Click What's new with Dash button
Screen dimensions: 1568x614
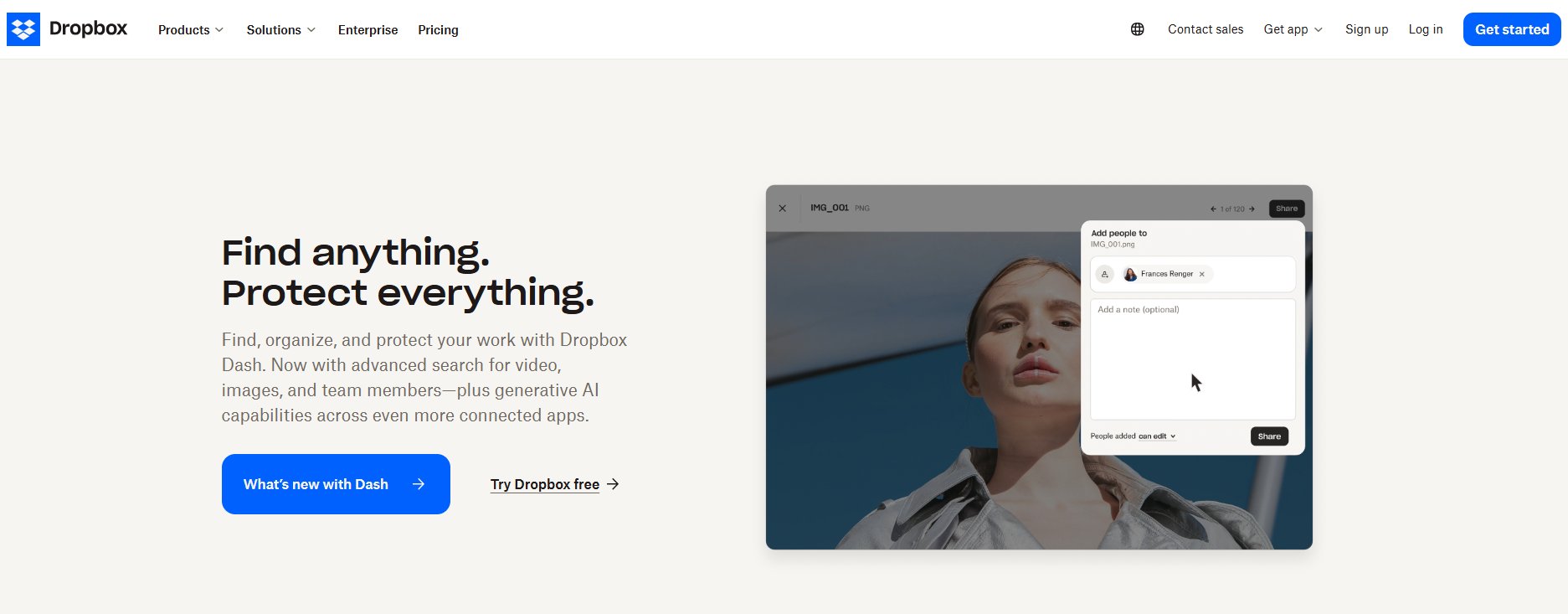click(336, 484)
